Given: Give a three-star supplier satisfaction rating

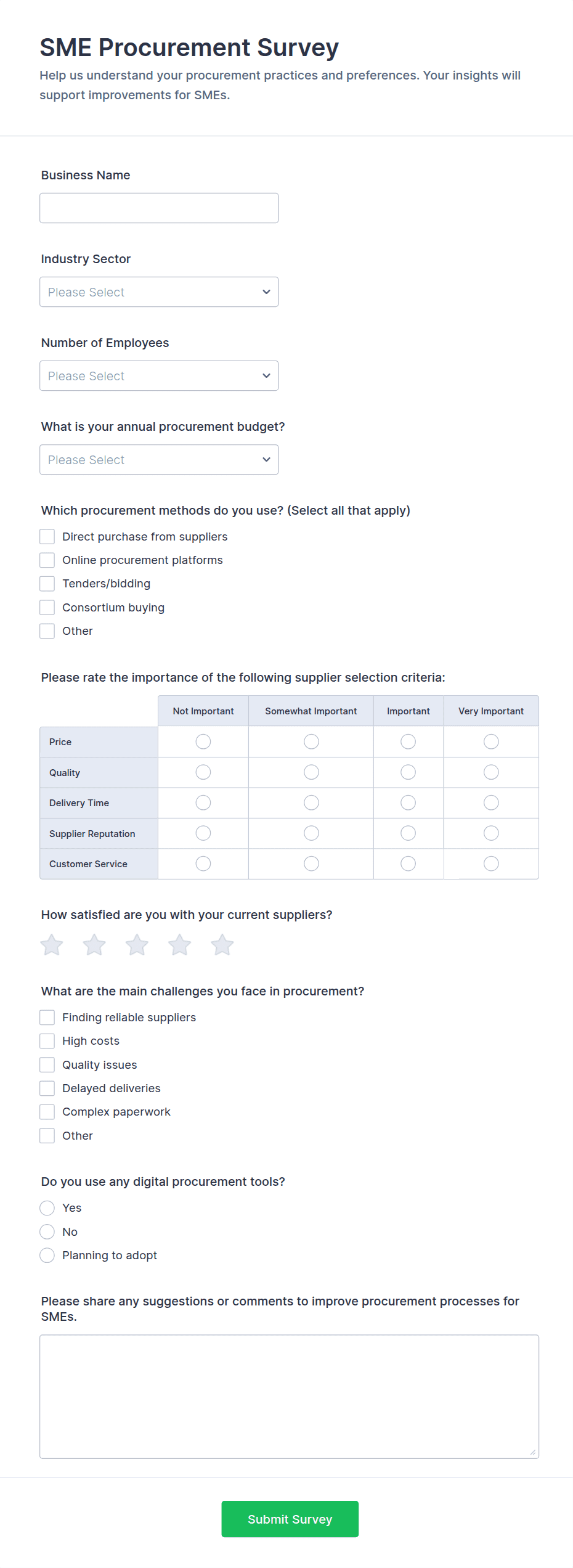Looking at the screenshot, I should [137, 944].
